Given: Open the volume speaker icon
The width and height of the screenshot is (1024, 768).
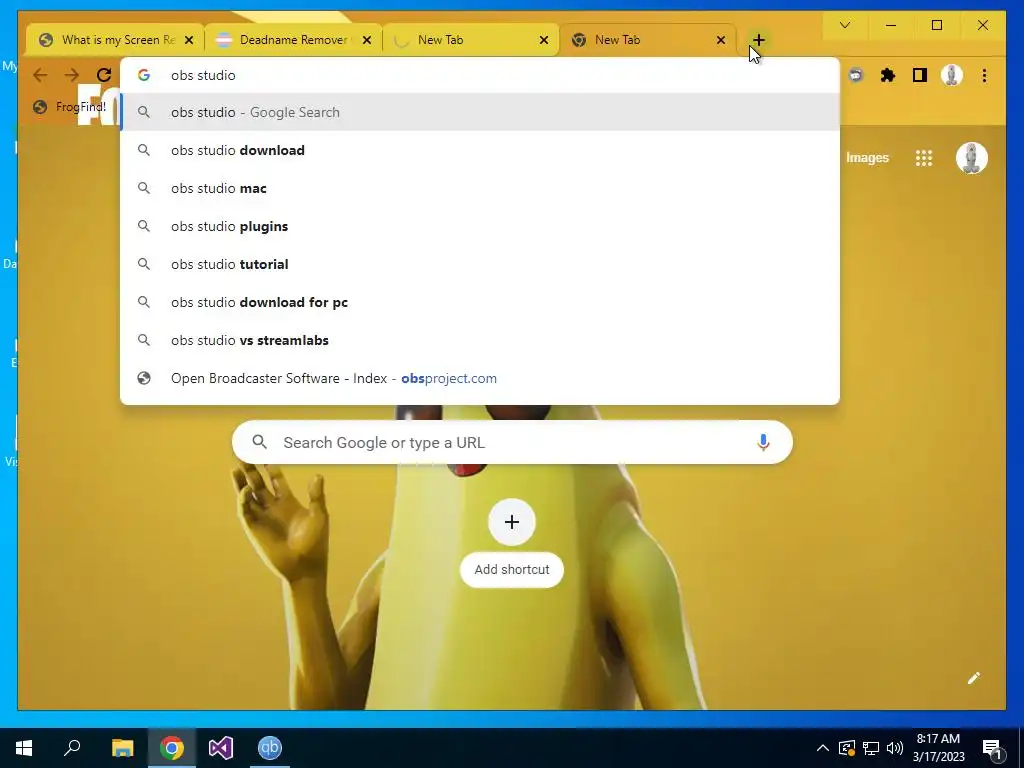Looking at the screenshot, I should 894,748.
